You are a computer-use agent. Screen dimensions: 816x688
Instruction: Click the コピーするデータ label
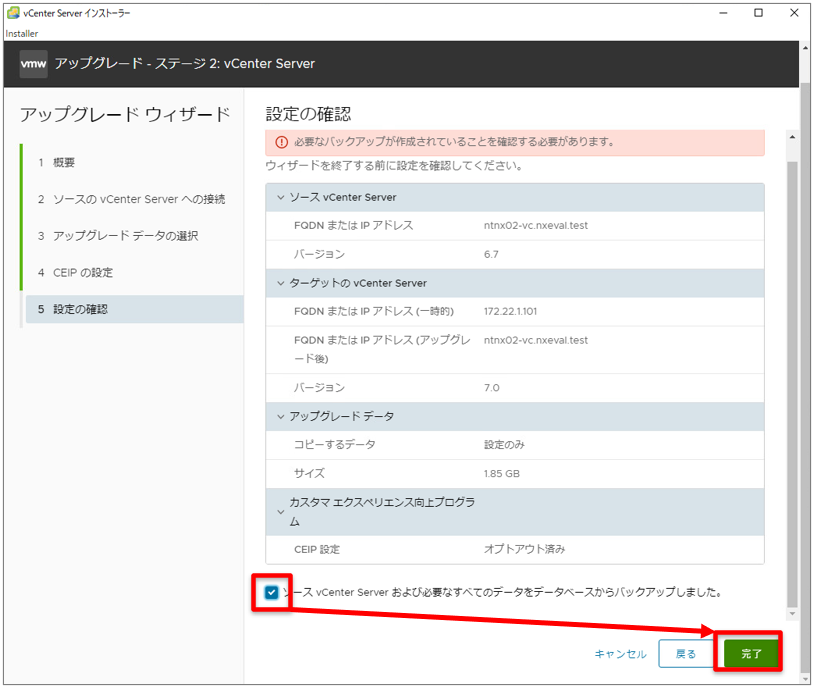point(334,445)
